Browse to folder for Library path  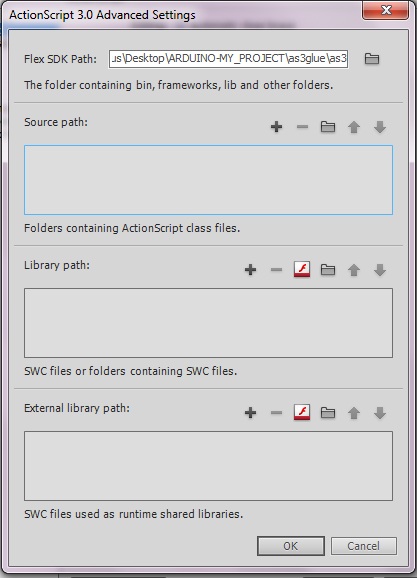click(328, 270)
